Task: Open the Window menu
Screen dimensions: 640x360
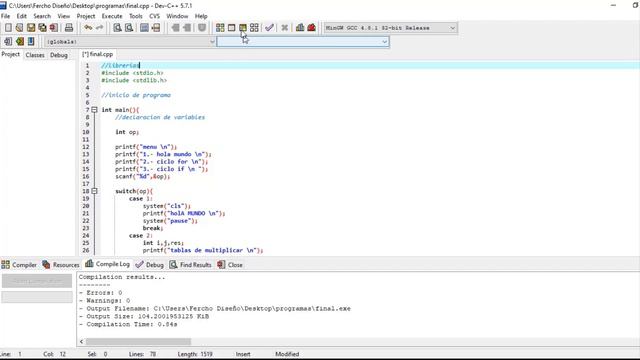Action: 177,16
